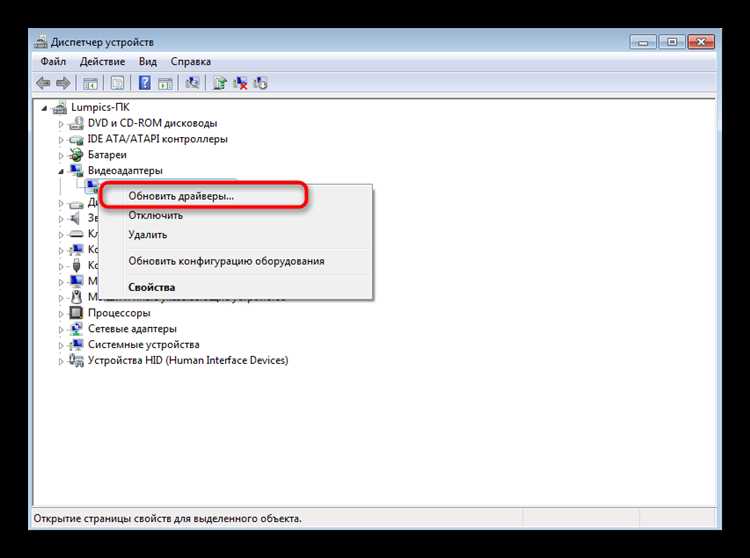Screen dimensions: 750x558
Task: Toggle the action pane toolbar icon
Action: [165, 83]
